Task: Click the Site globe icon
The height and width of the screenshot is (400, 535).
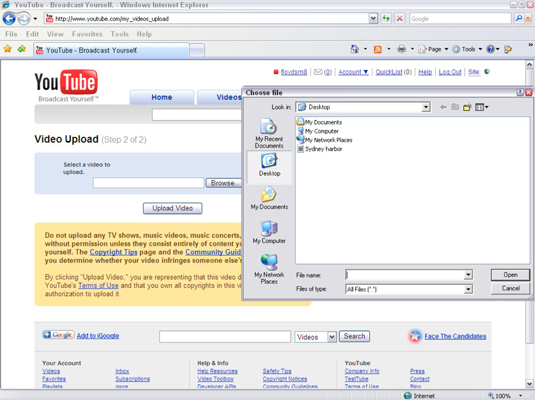Action: [x=487, y=72]
